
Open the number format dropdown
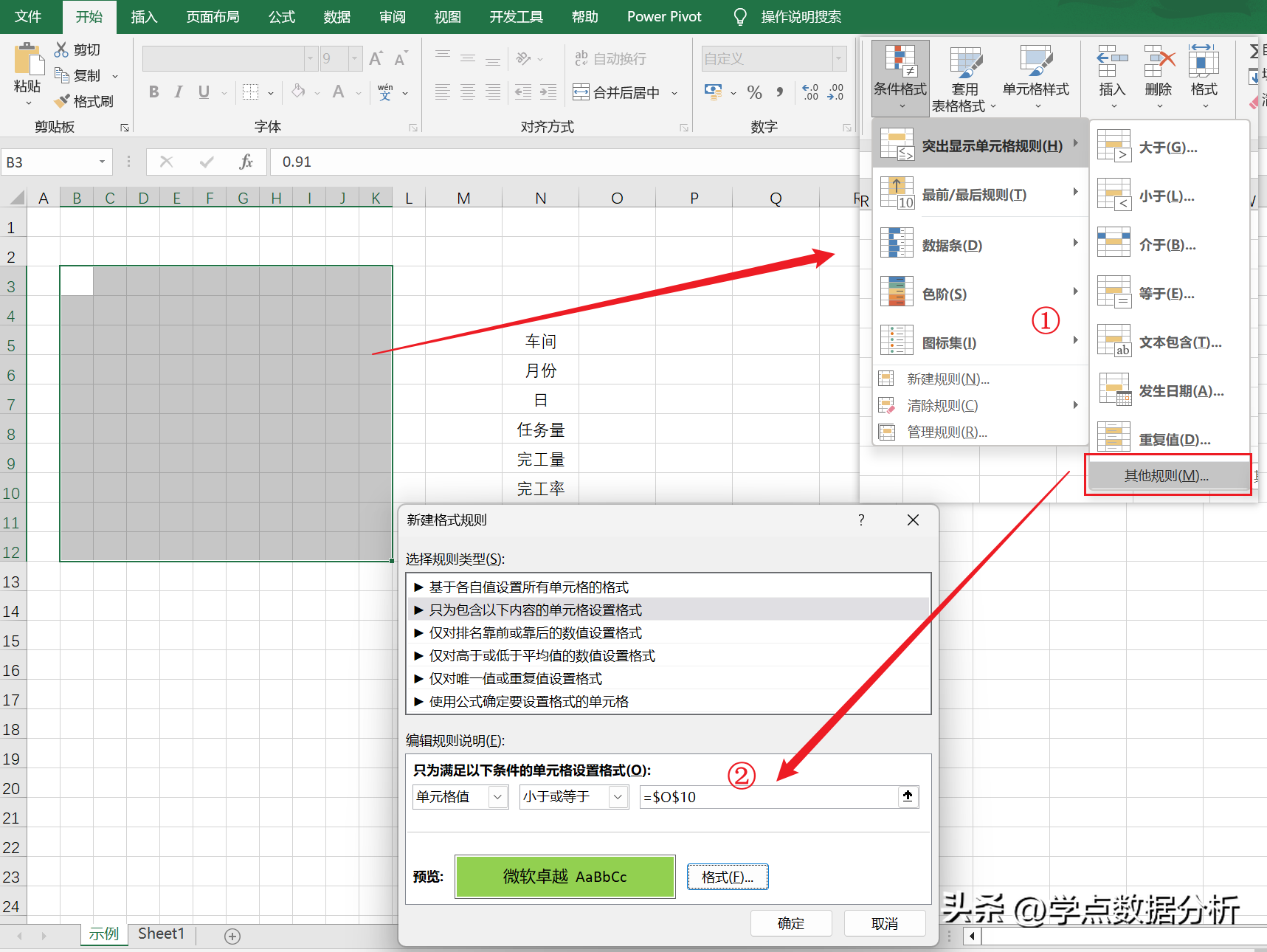[839, 58]
